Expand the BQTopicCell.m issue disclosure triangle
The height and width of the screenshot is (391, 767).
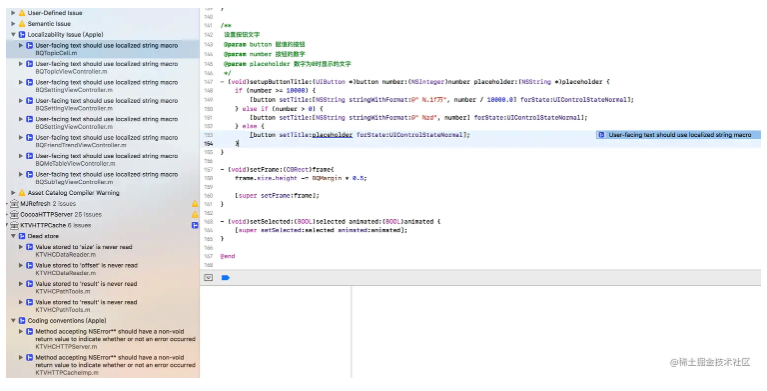21,46
